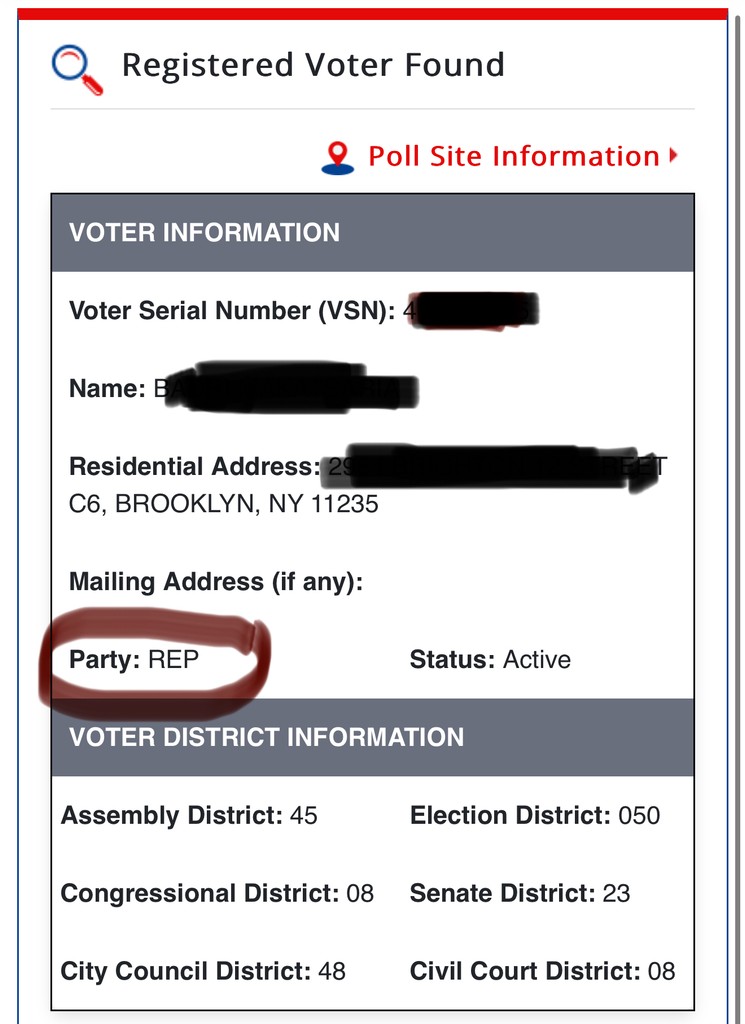
Task: Select the City Council District 48 entry
Action: [203, 971]
